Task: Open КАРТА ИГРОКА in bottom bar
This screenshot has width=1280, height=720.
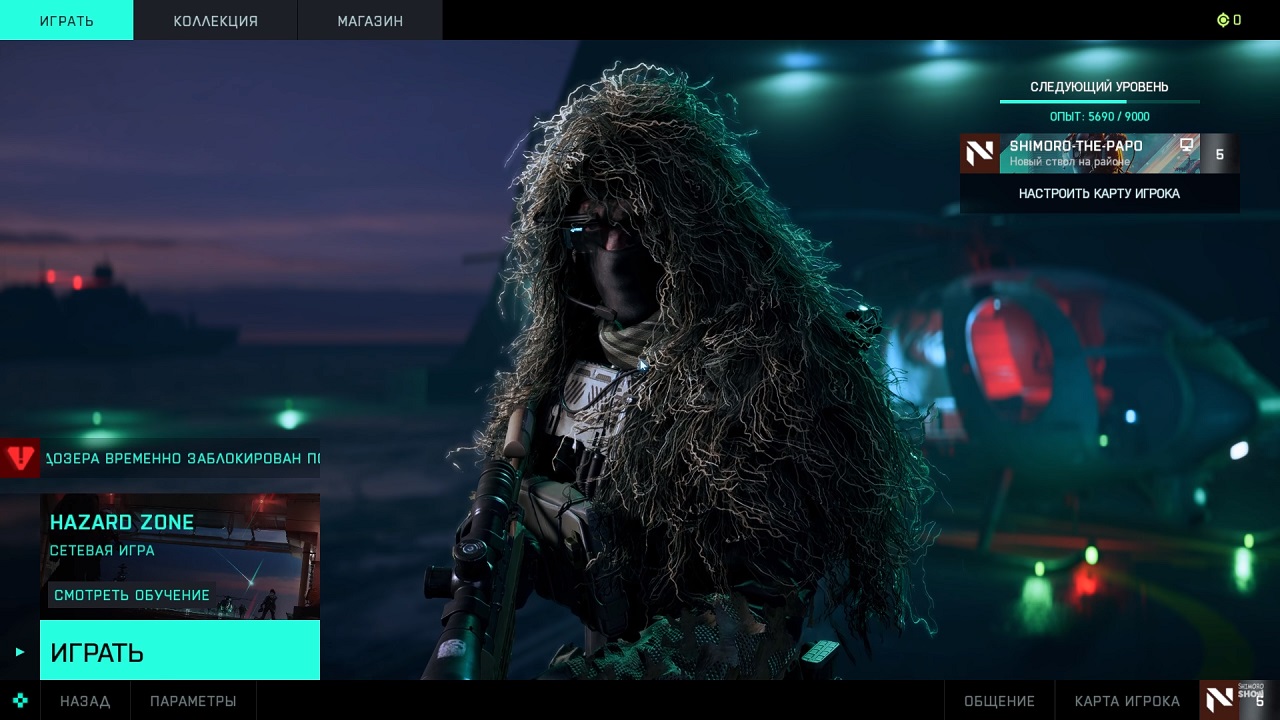Action: click(1127, 701)
